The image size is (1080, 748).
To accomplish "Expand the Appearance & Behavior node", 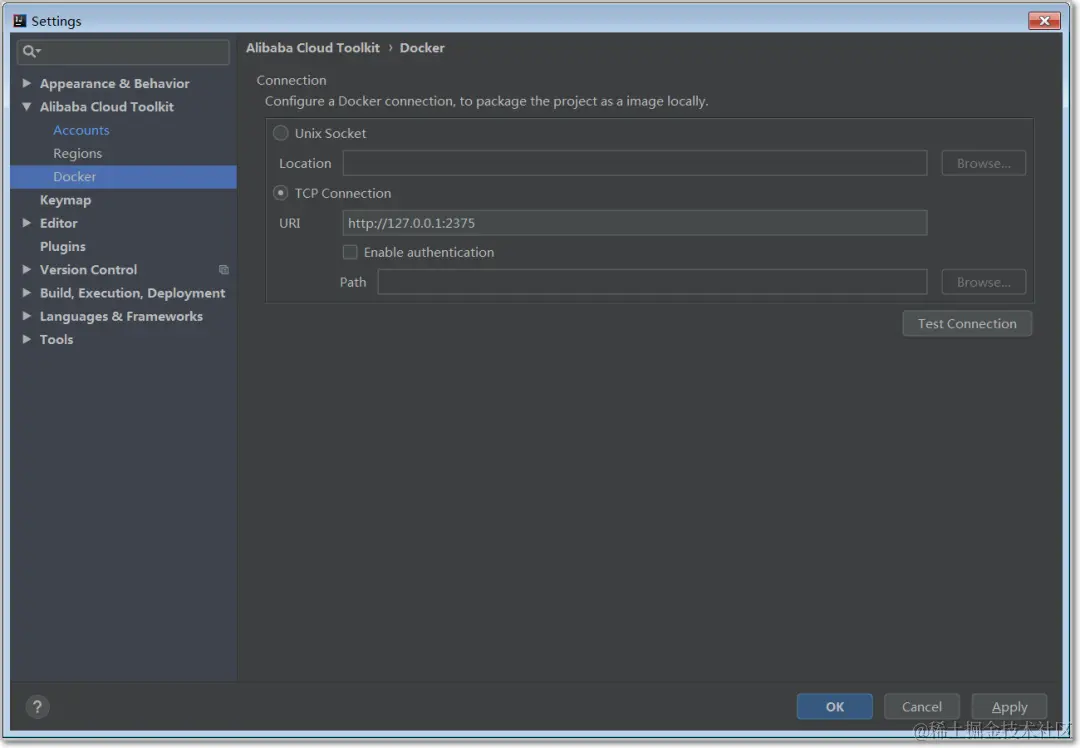I will pyautogui.click(x=26, y=83).
